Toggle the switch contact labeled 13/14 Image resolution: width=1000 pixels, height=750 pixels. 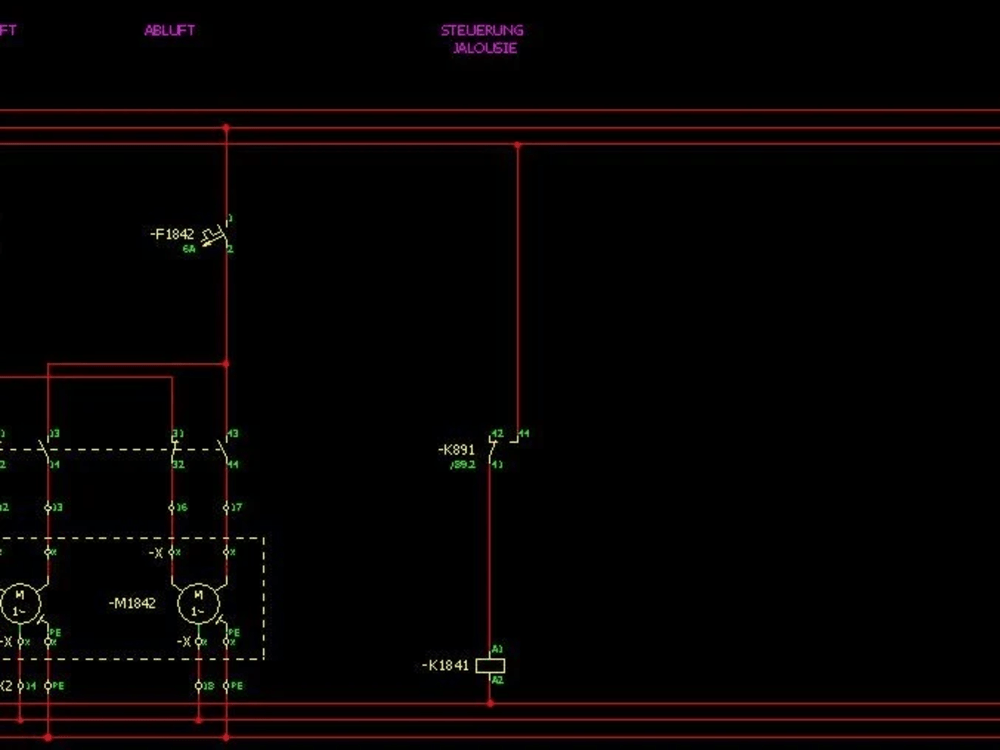[x=44, y=450]
